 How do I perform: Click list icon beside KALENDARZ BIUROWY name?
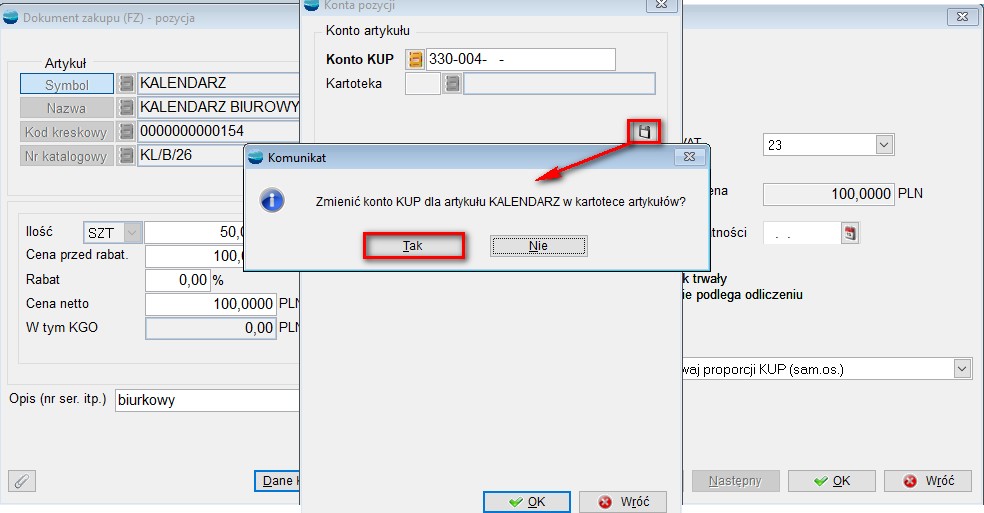(126, 107)
